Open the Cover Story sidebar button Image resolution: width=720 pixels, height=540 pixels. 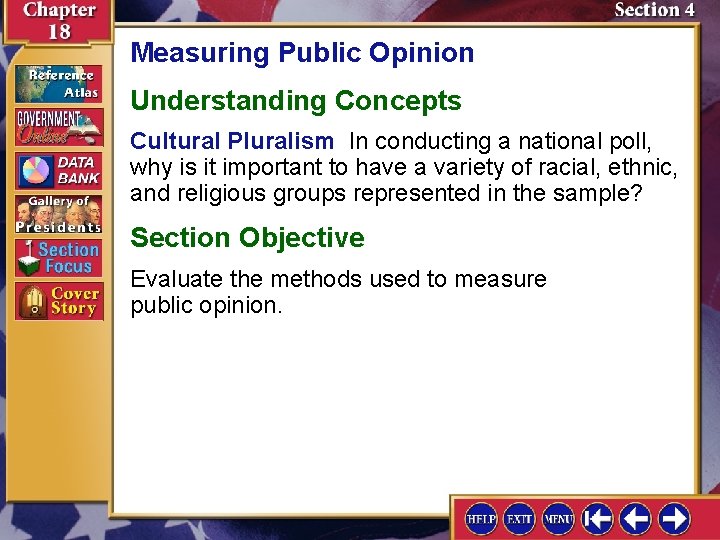click(x=59, y=301)
